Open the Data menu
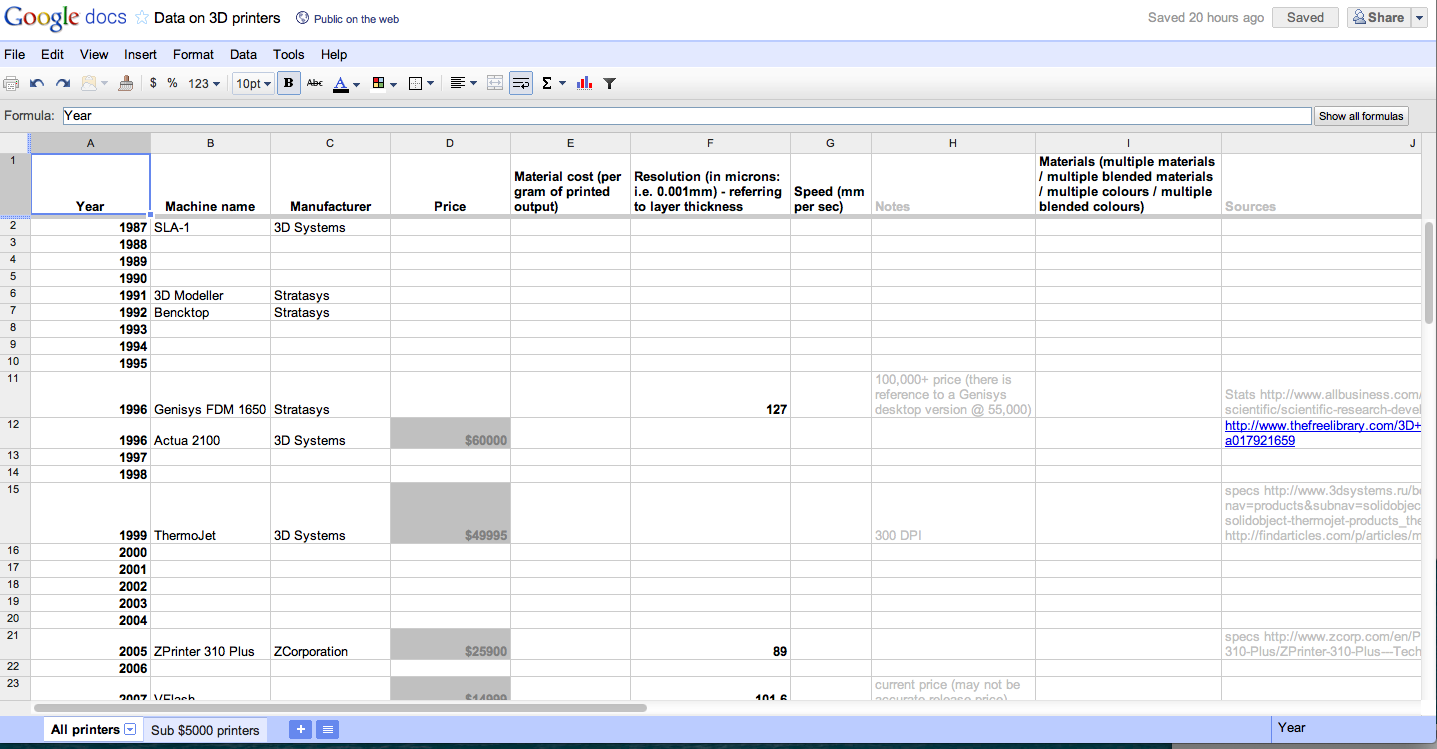This screenshot has height=749, width=1437. (243, 54)
